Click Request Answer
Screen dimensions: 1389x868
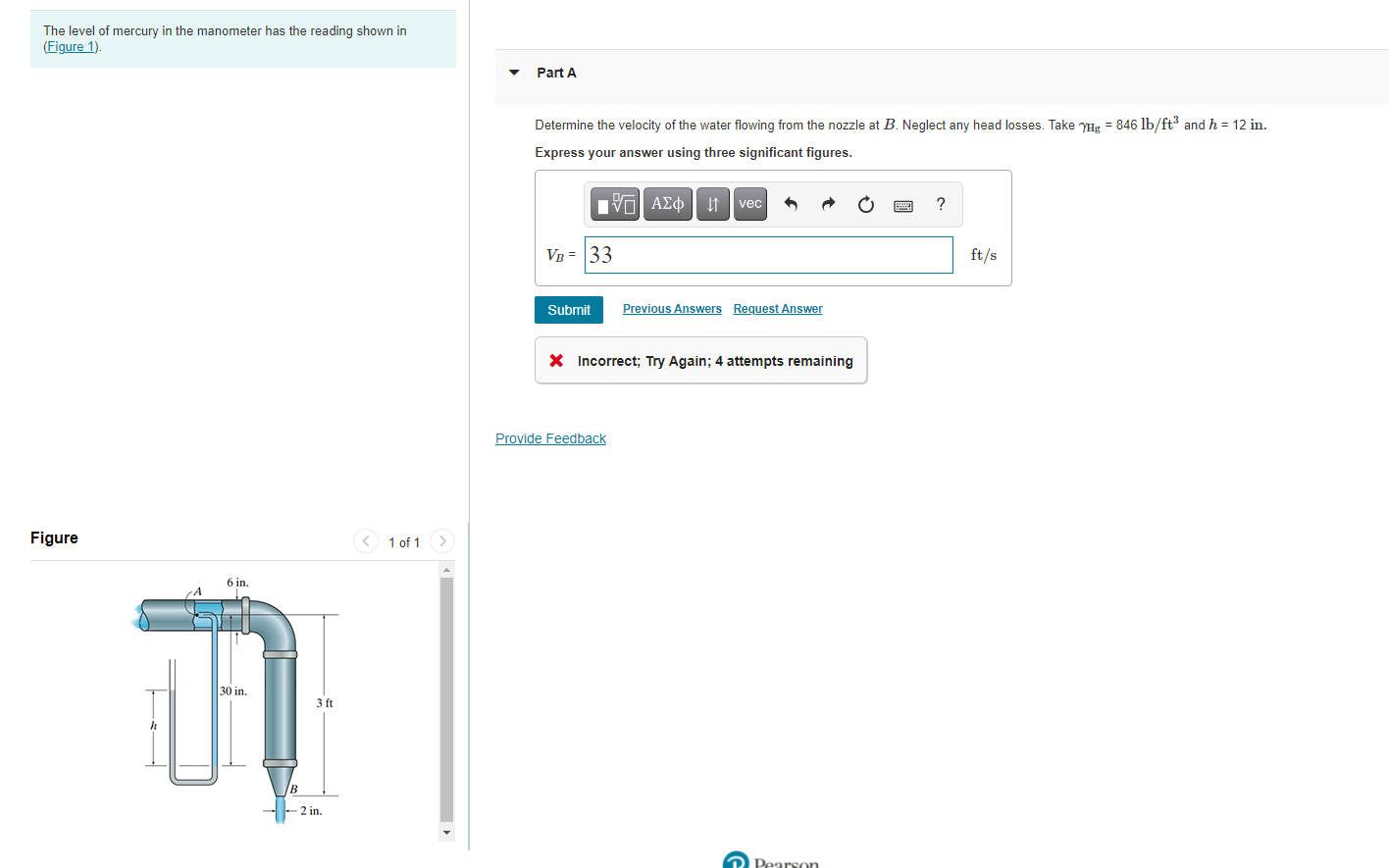[778, 308]
